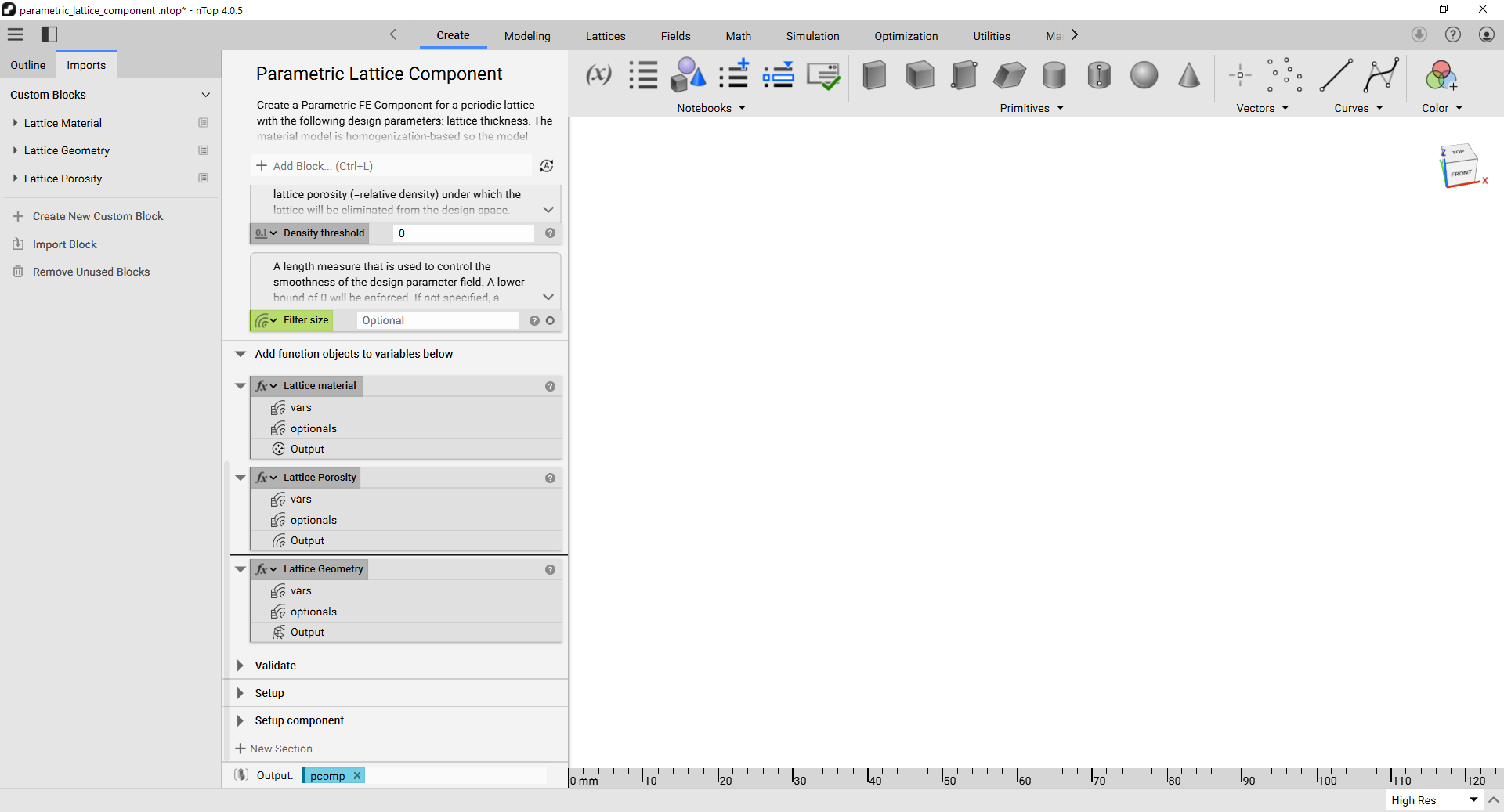Click Import Block

[55, 244]
